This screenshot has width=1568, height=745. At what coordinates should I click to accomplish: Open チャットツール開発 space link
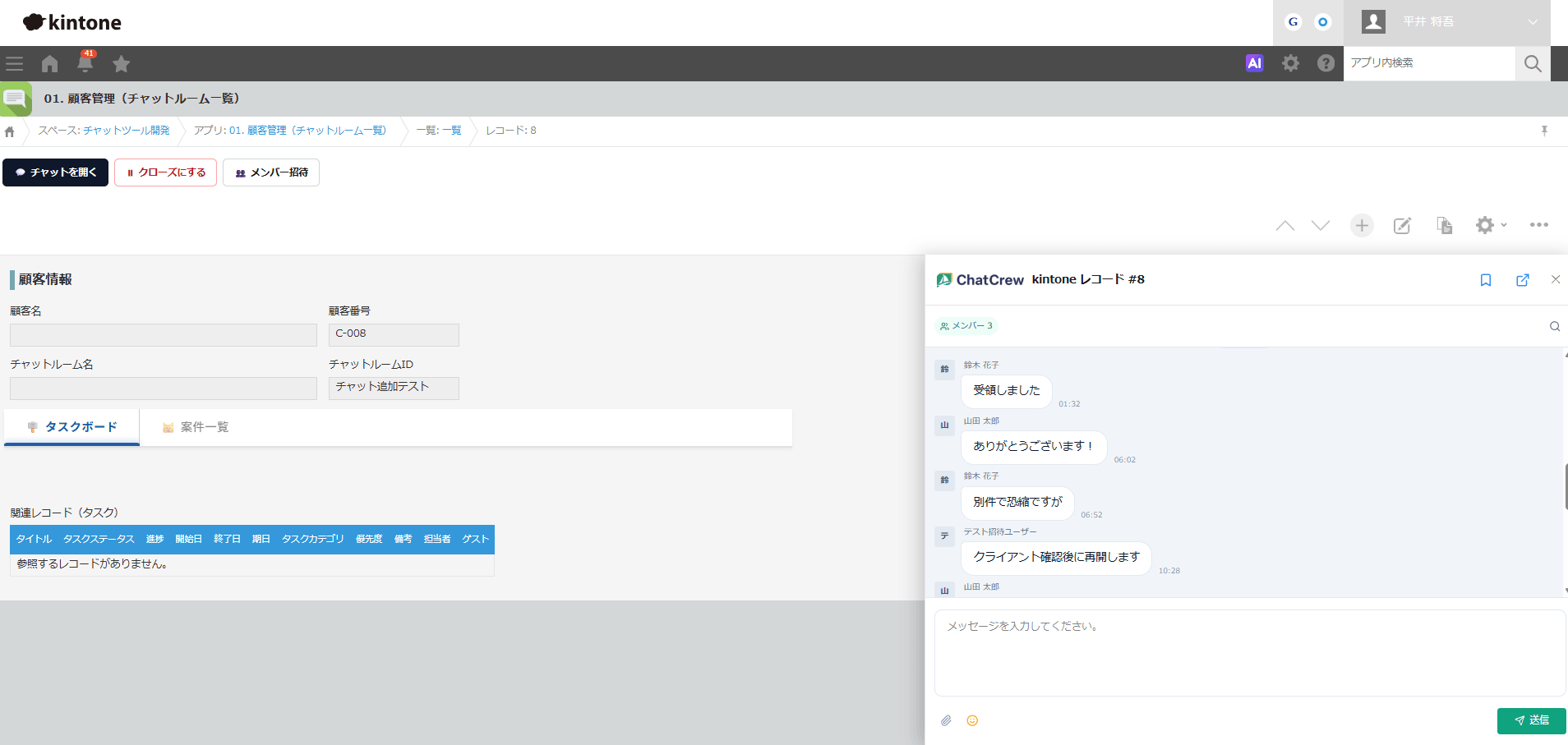pos(126,131)
